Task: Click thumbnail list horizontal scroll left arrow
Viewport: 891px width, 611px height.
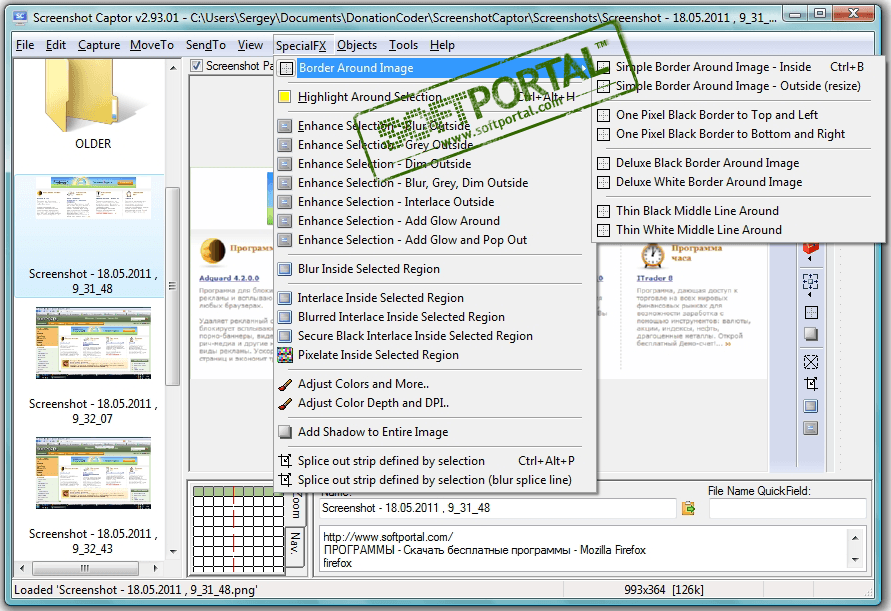Action: click(x=22, y=568)
